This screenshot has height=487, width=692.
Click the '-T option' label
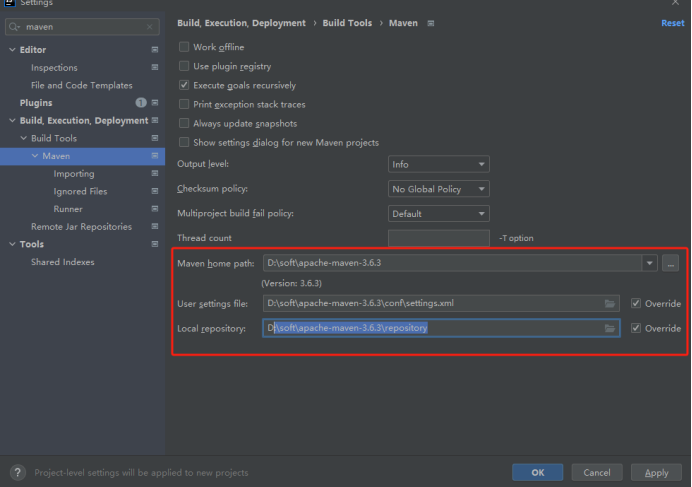[x=516, y=238]
